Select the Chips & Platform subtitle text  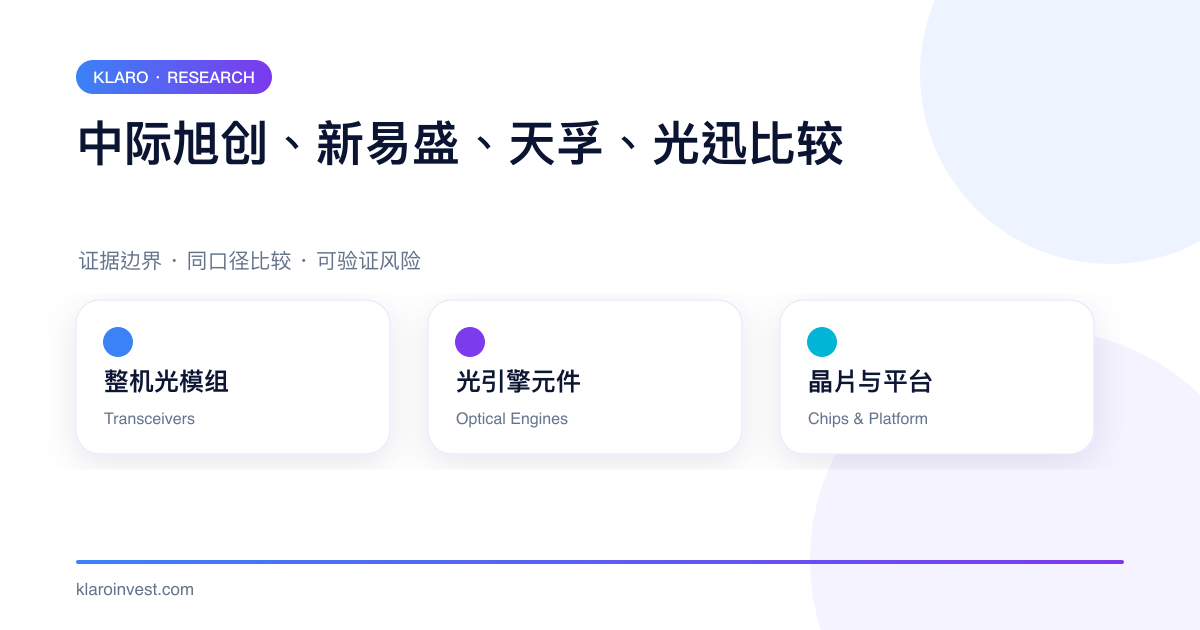[868, 419]
